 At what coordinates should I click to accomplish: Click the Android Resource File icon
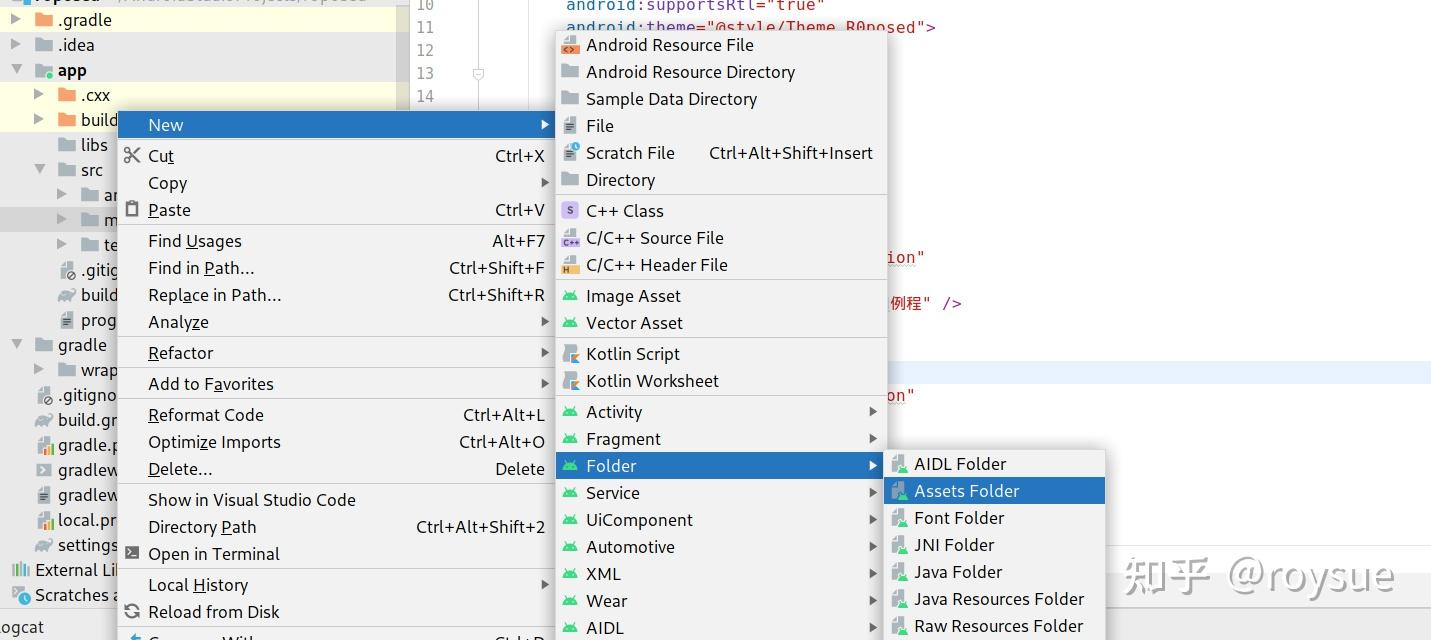[570, 45]
